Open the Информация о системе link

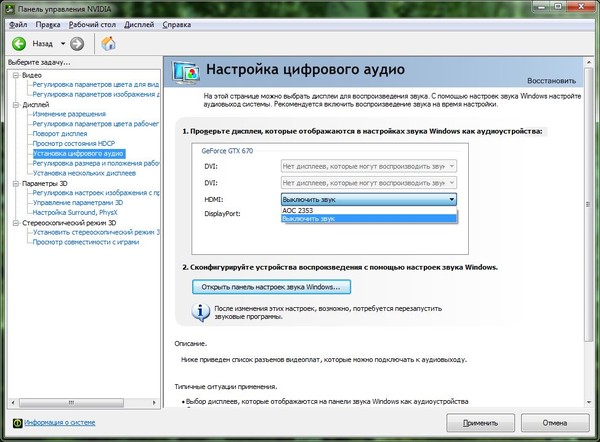(60, 422)
